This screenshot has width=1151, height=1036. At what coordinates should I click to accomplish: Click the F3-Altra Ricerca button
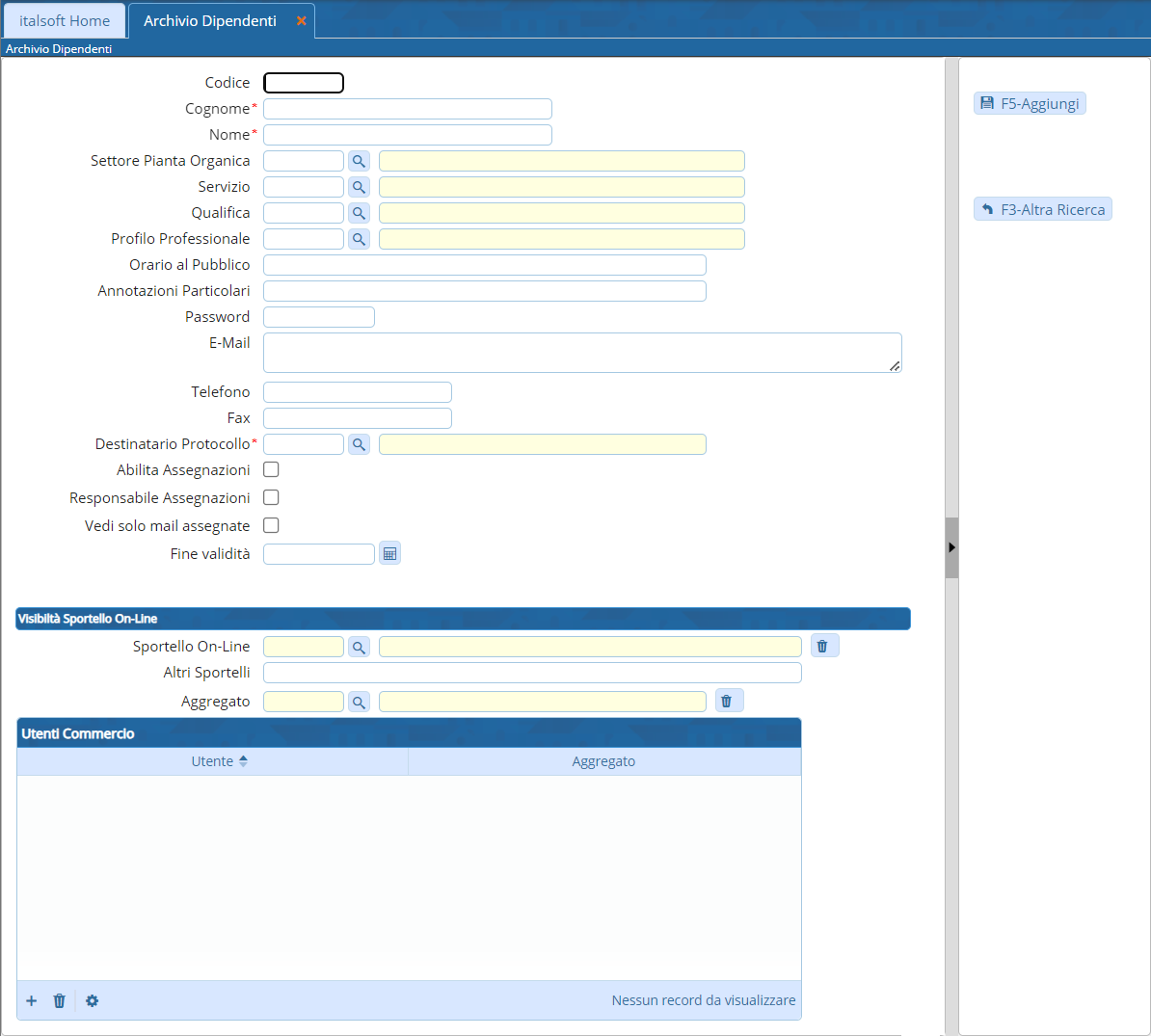coord(1042,210)
